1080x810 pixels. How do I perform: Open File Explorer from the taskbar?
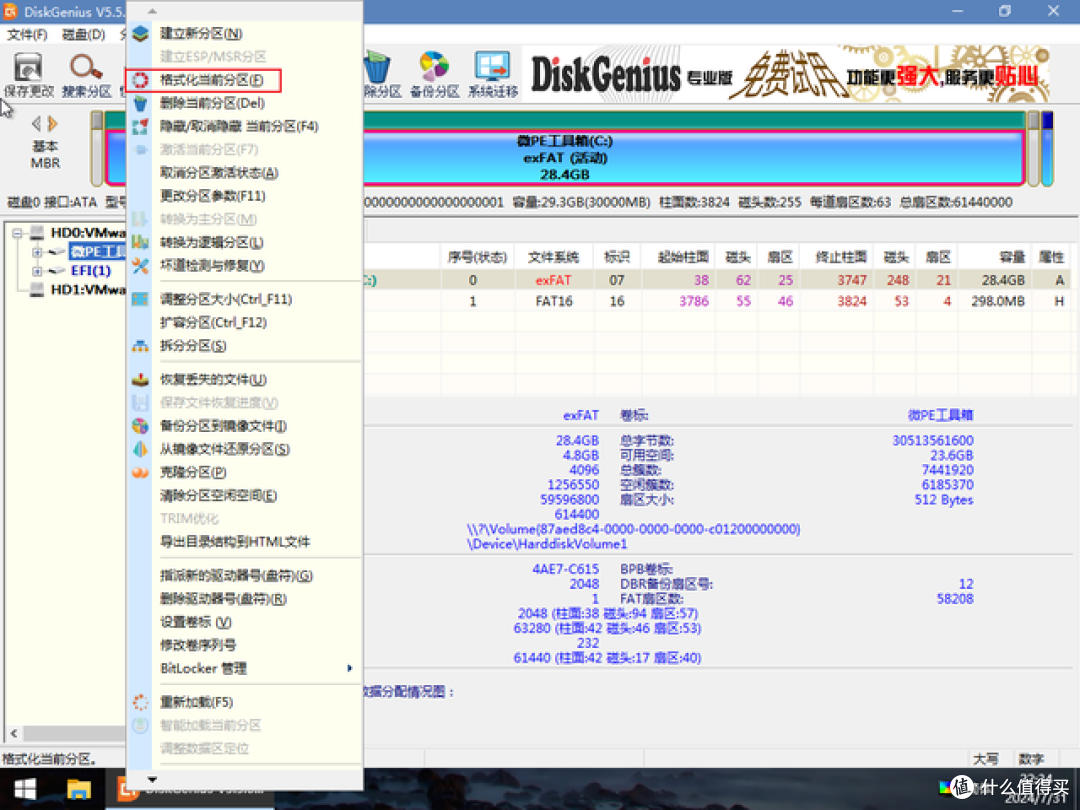79,789
